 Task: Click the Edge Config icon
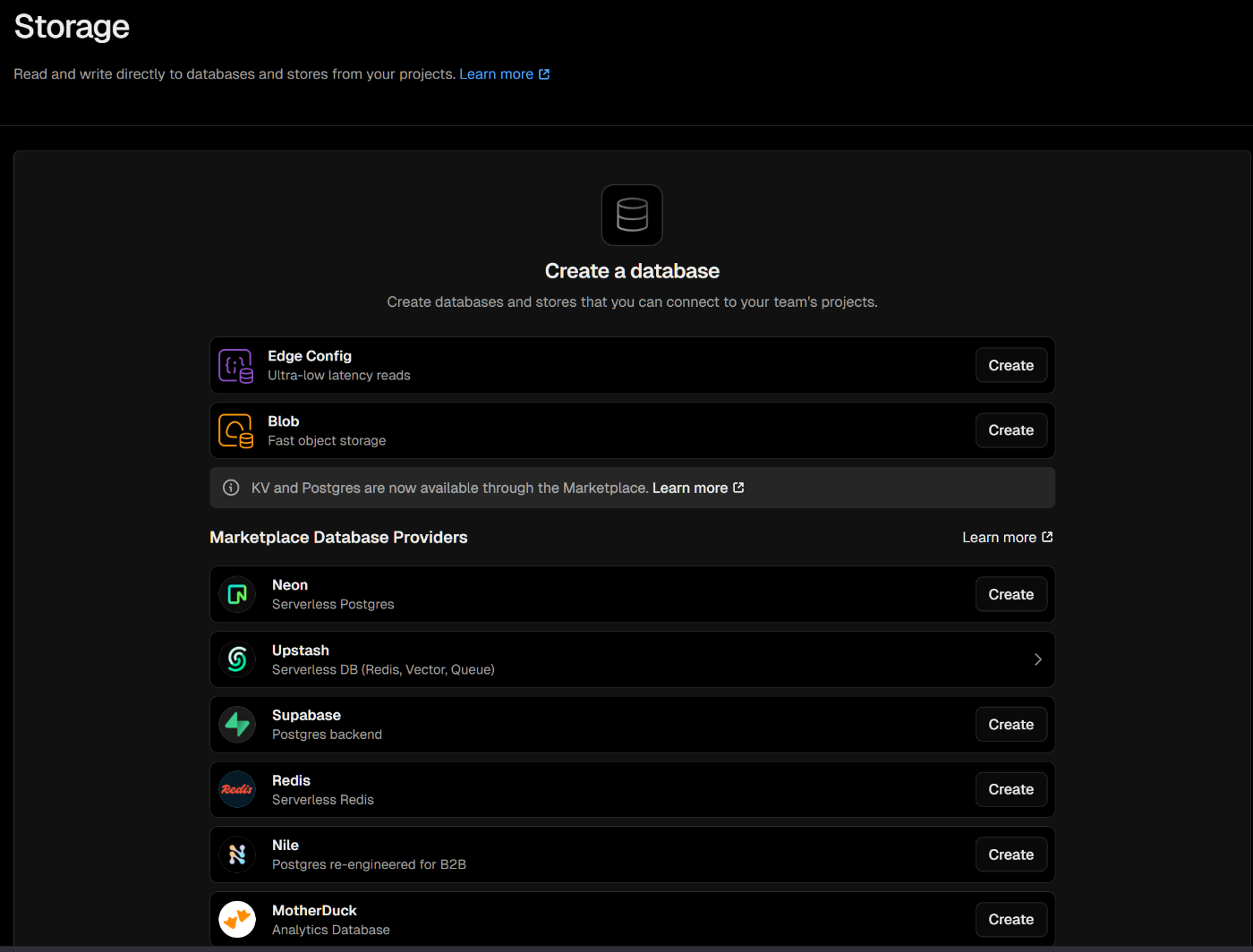[x=236, y=366]
